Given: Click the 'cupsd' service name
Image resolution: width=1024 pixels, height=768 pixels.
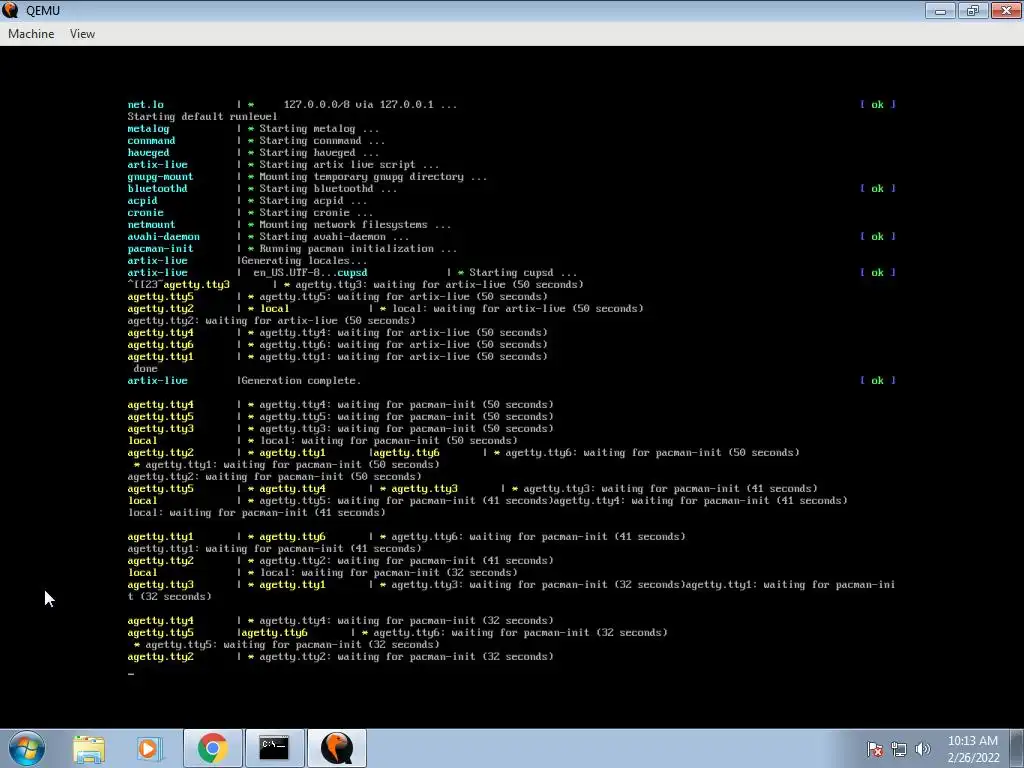Looking at the screenshot, I should (352, 273).
